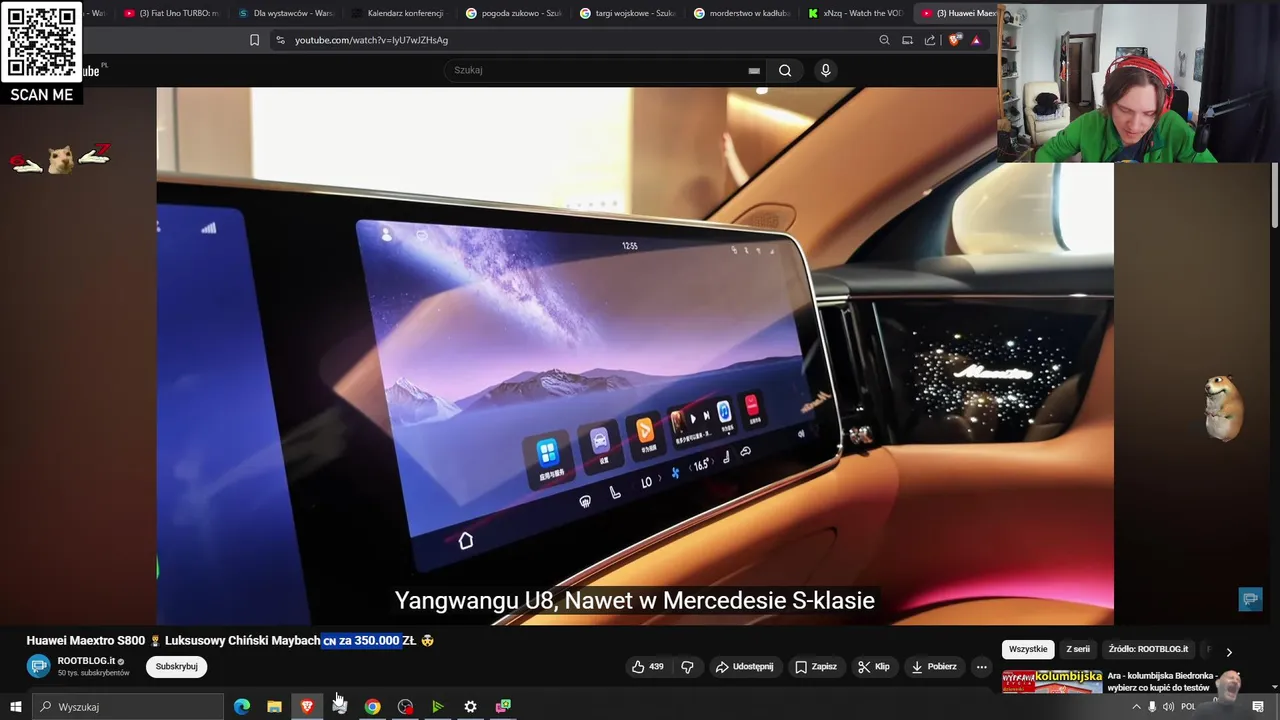The height and width of the screenshot is (720, 1280).
Task: Open the green play-arrow app in the taskbar
Action: [437, 707]
